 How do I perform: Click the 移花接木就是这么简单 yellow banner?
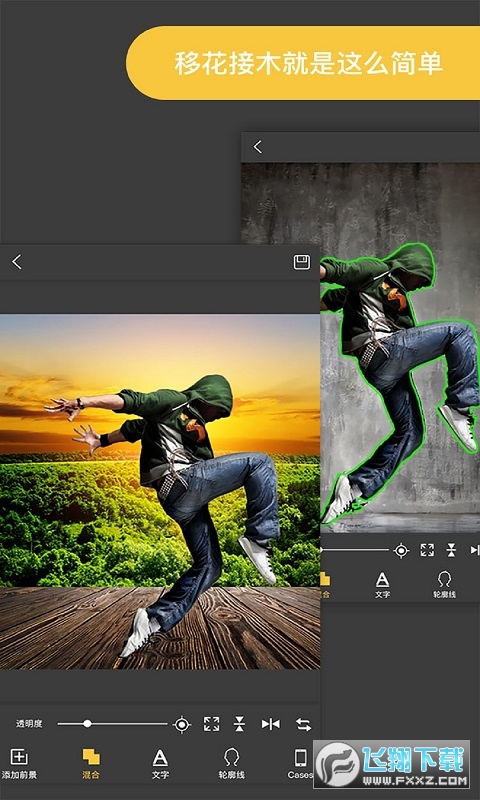click(x=303, y=63)
